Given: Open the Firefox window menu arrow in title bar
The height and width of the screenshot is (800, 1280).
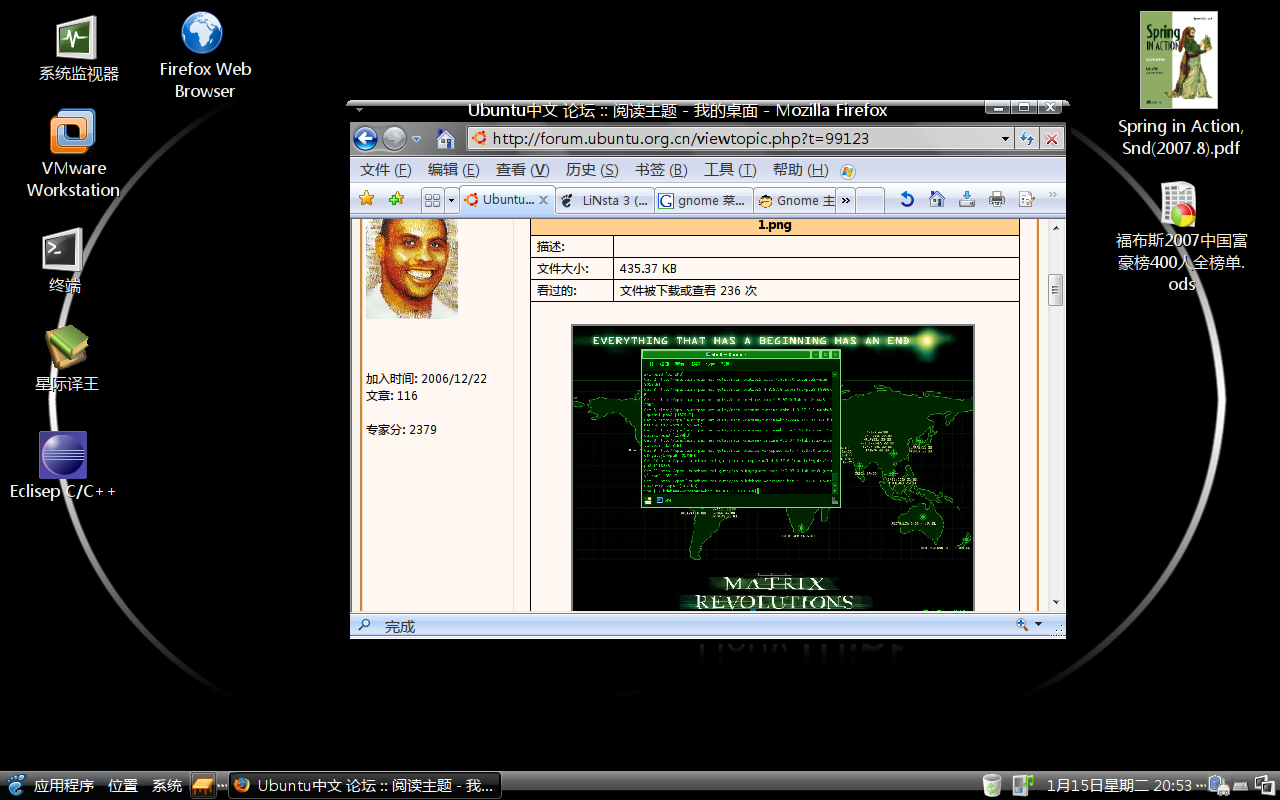Looking at the screenshot, I should click(x=359, y=110).
